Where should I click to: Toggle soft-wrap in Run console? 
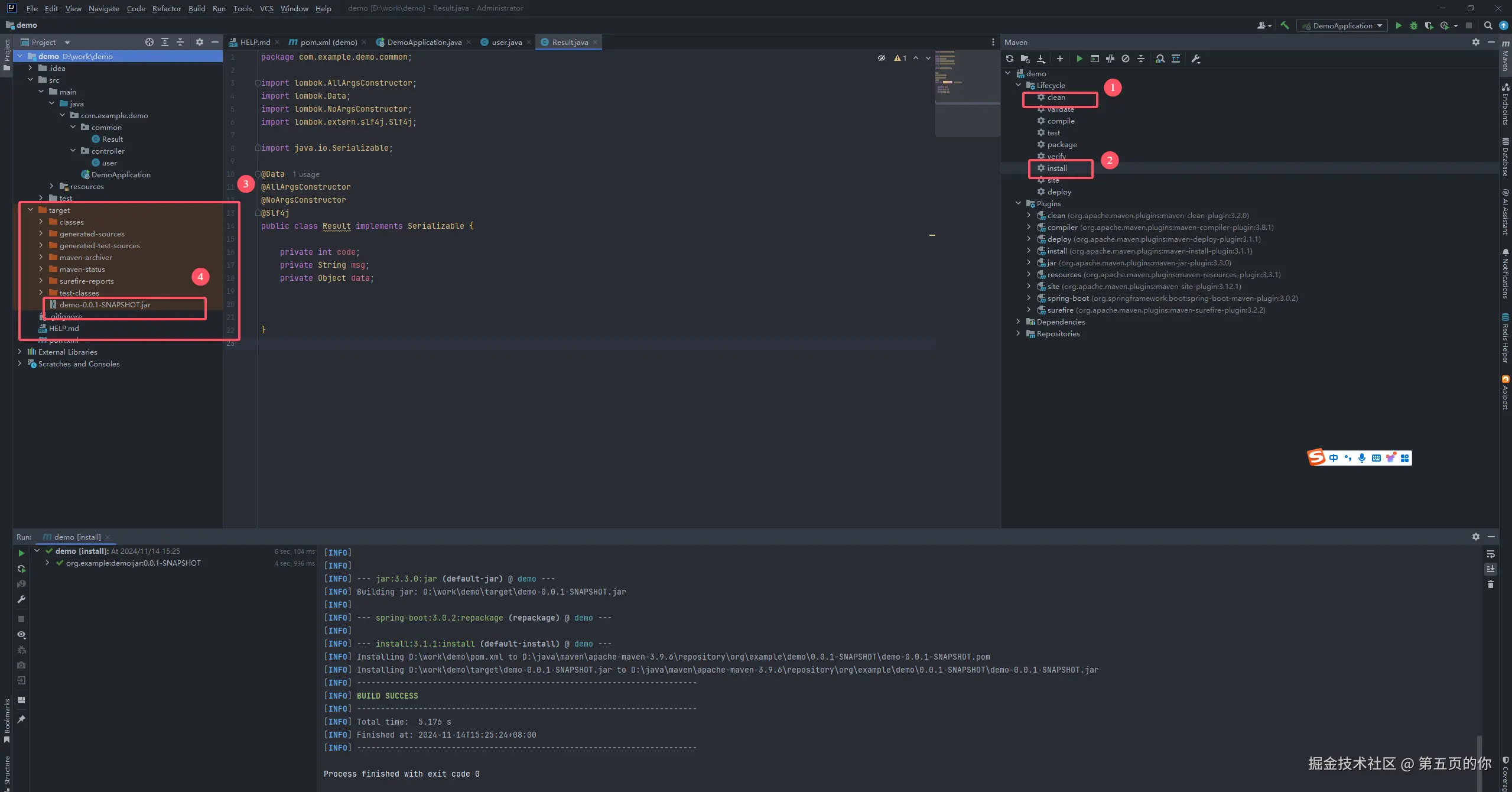[1490, 554]
